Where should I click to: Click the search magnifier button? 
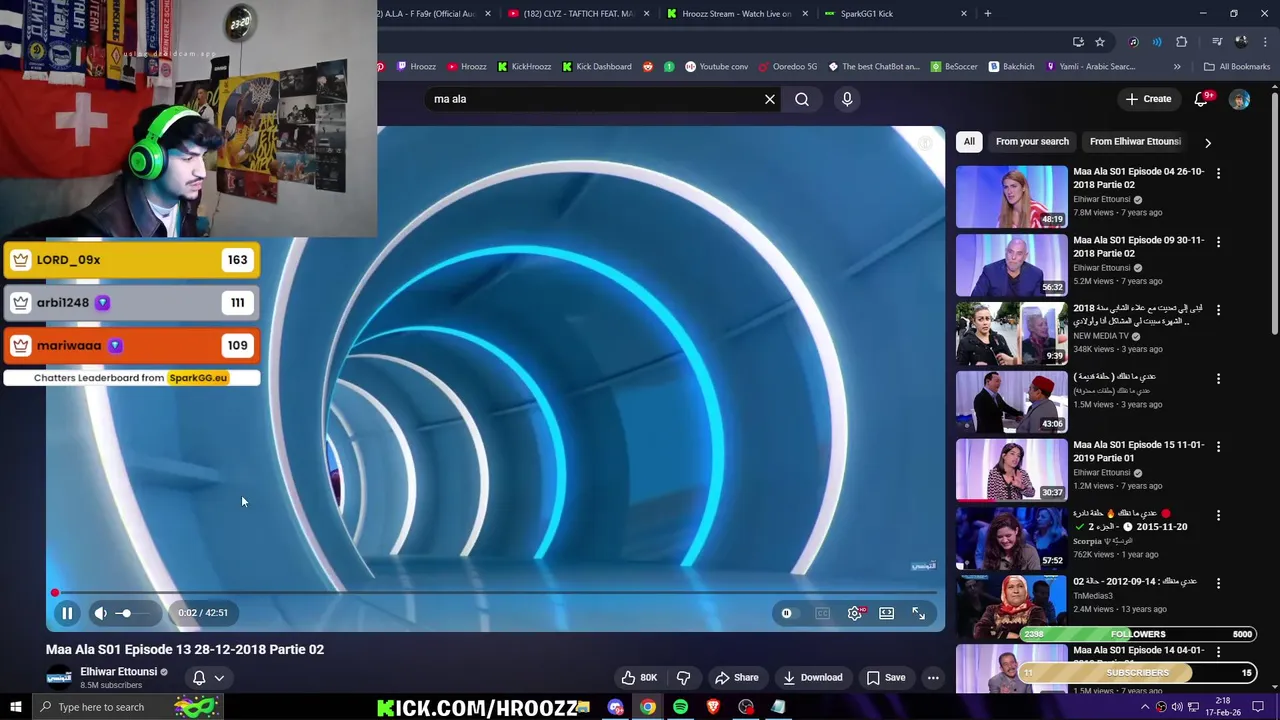pos(802,99)
